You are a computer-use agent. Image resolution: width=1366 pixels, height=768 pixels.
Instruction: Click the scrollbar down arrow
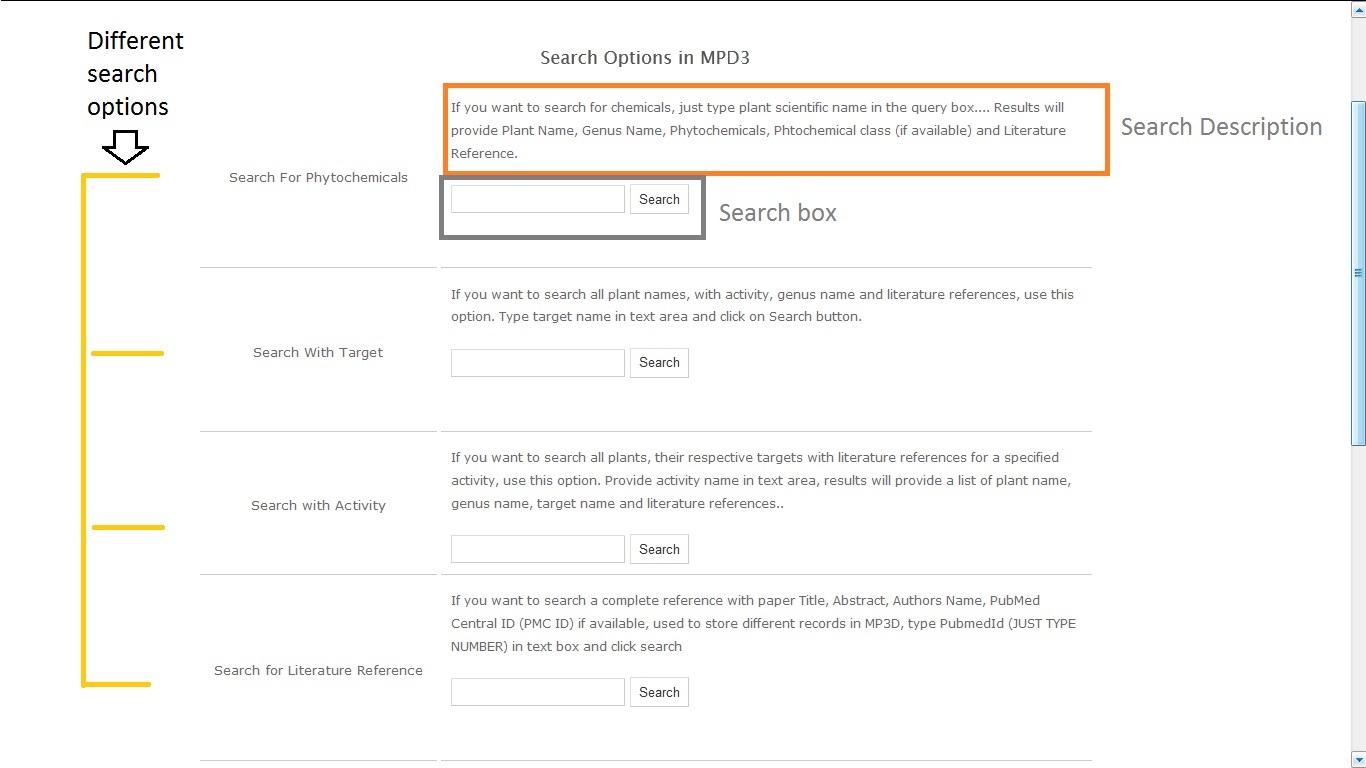click(x=1358, y=759)
